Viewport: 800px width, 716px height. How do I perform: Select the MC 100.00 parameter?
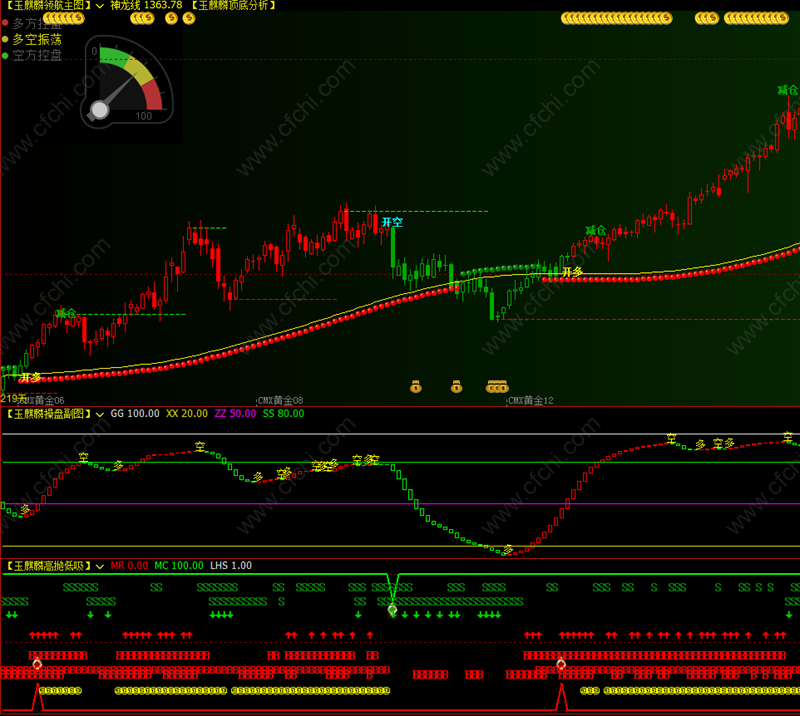[x=179, y=566]
